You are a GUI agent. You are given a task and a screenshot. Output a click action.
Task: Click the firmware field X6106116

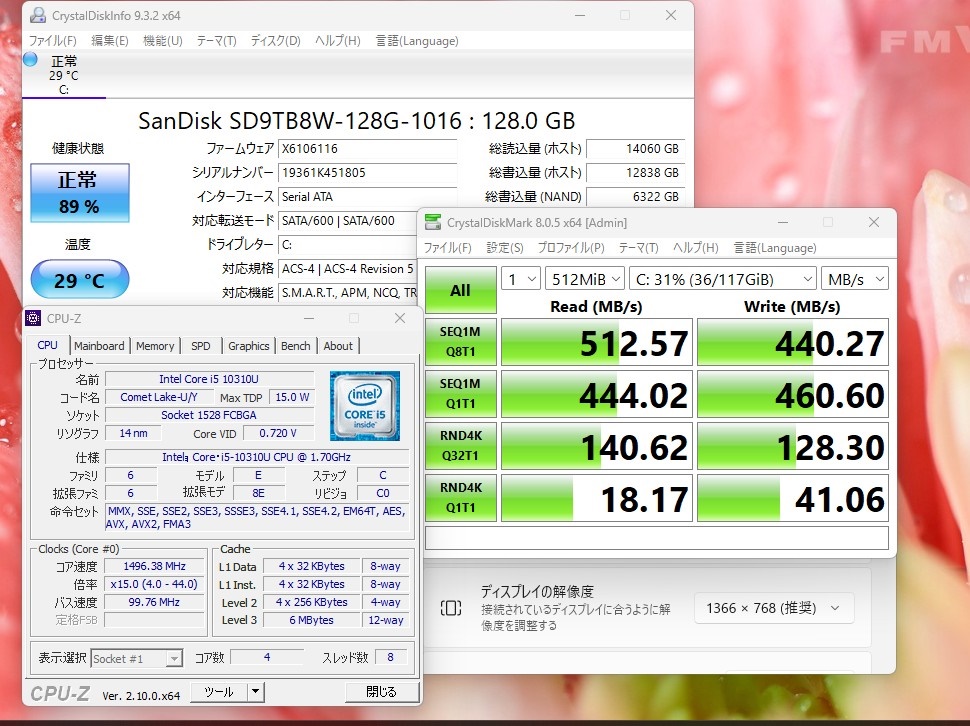tap(367, 149)
